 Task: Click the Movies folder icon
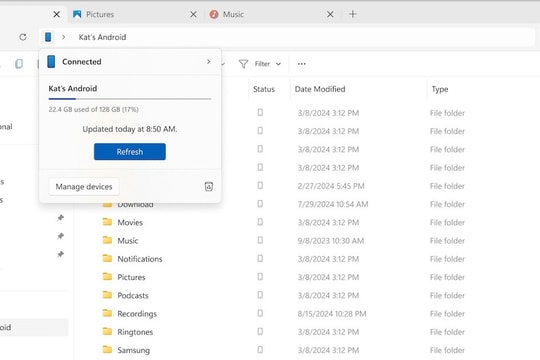tap(107, 222)
